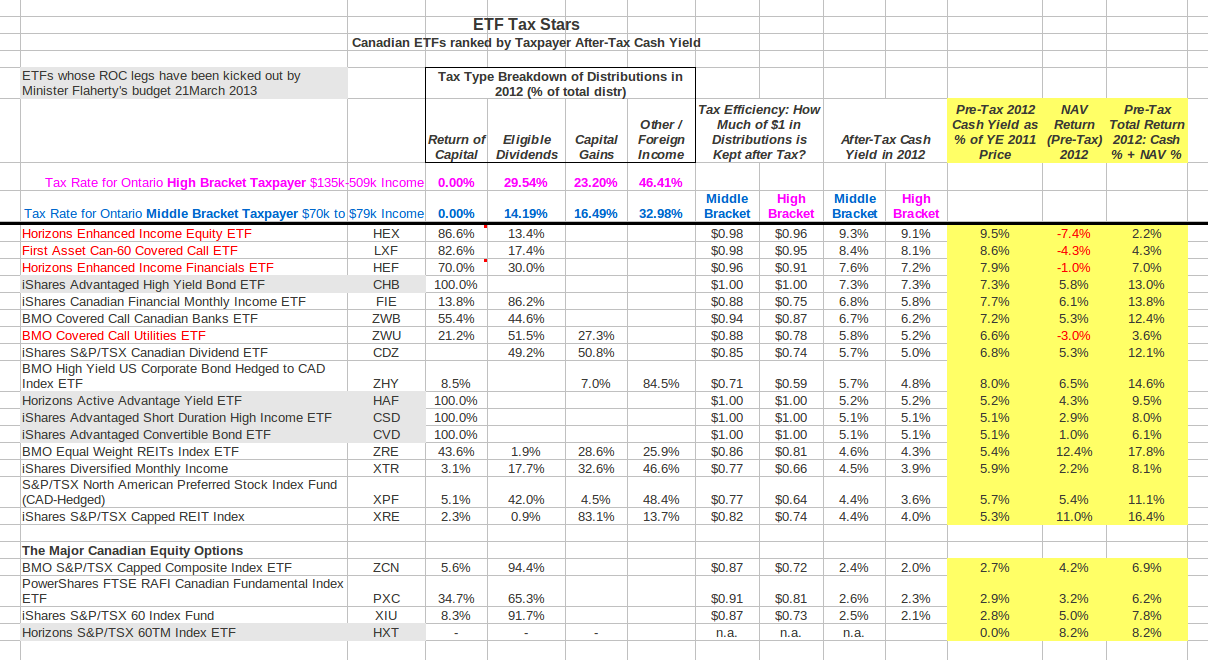Select the "Capital Gains" column header

click(594, 145)
